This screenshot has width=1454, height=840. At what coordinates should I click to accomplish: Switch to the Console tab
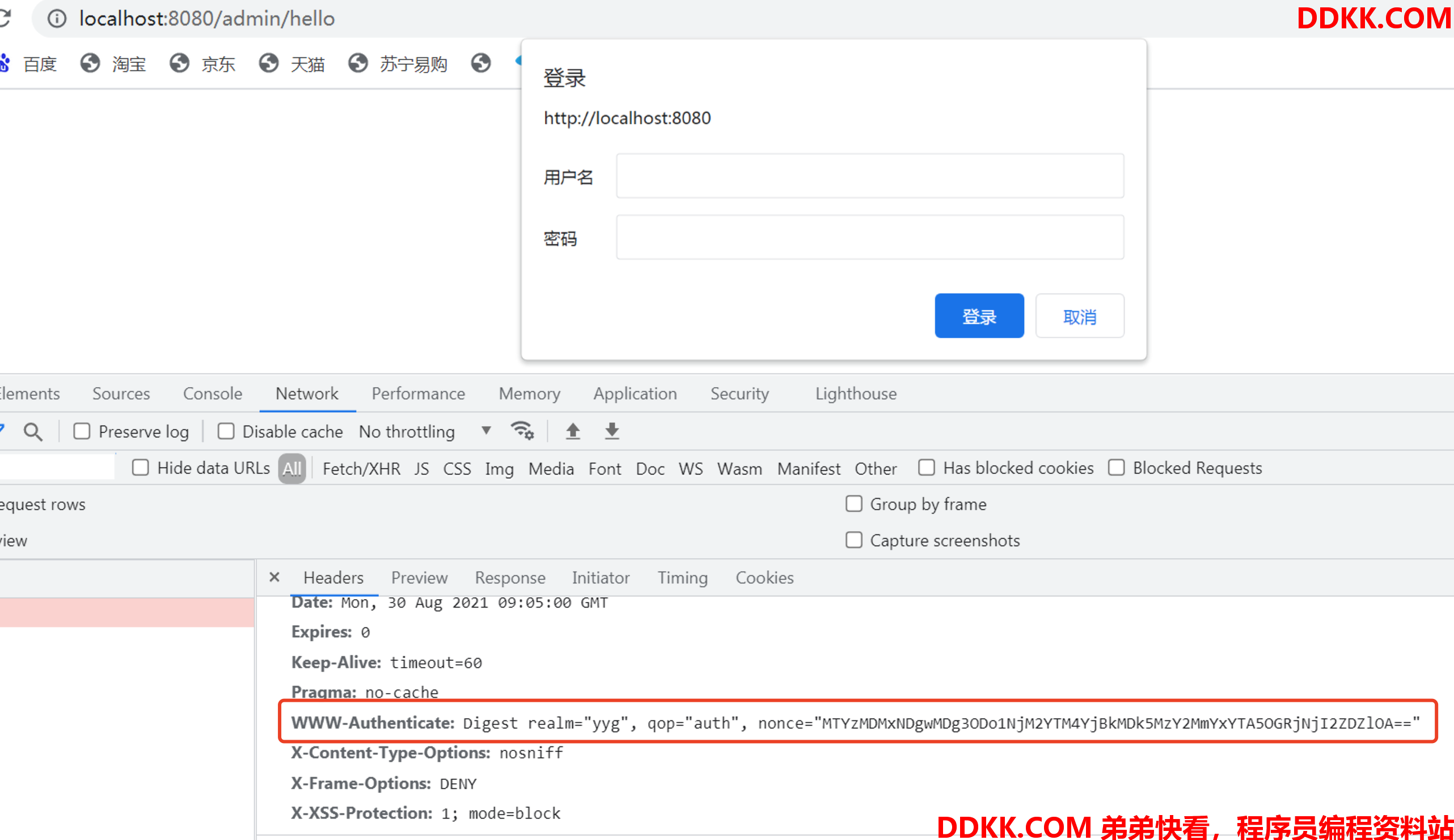pyautogui.click(x=212, y=394)
